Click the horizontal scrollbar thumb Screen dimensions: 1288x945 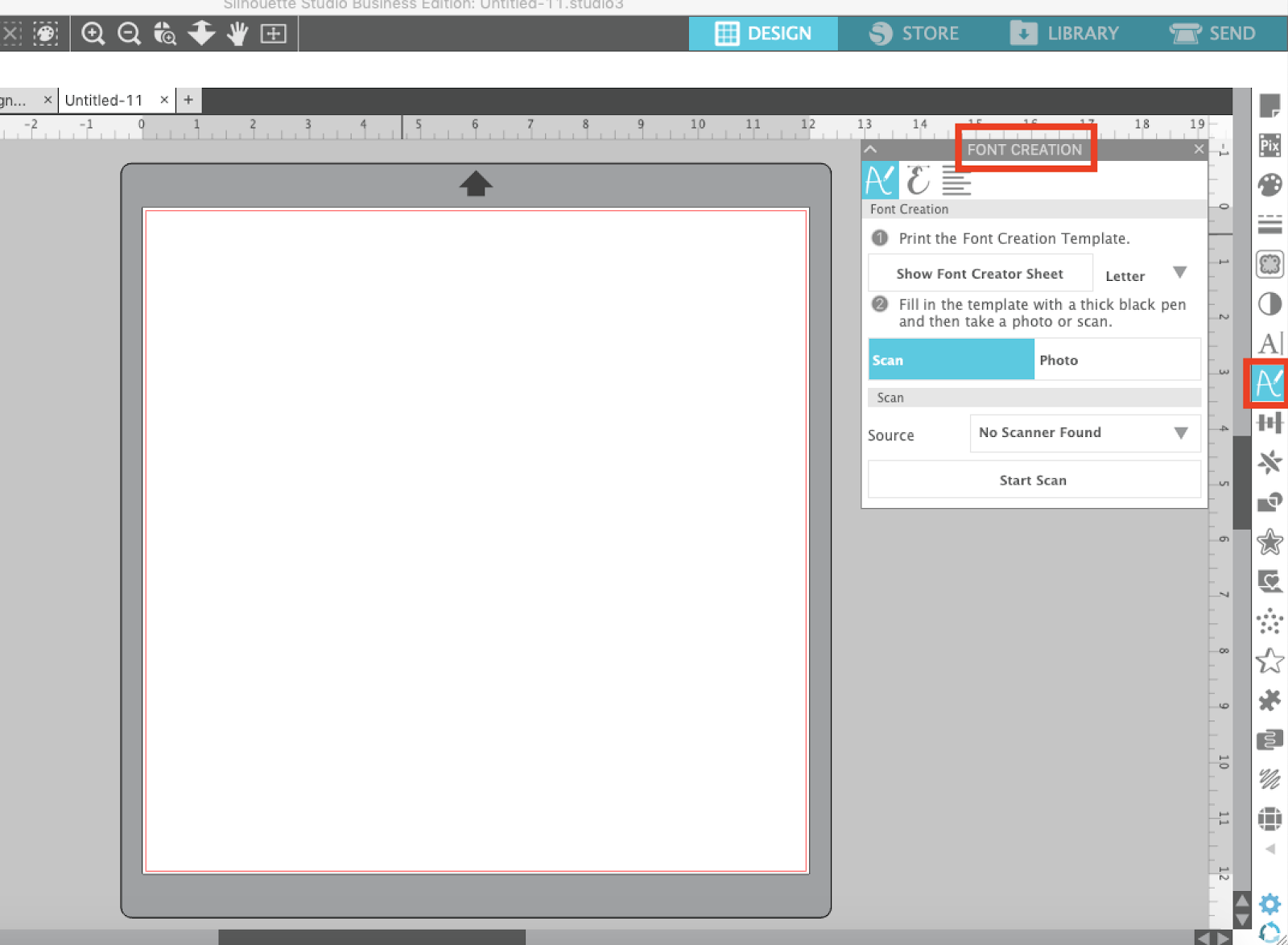tap(372, 938)
